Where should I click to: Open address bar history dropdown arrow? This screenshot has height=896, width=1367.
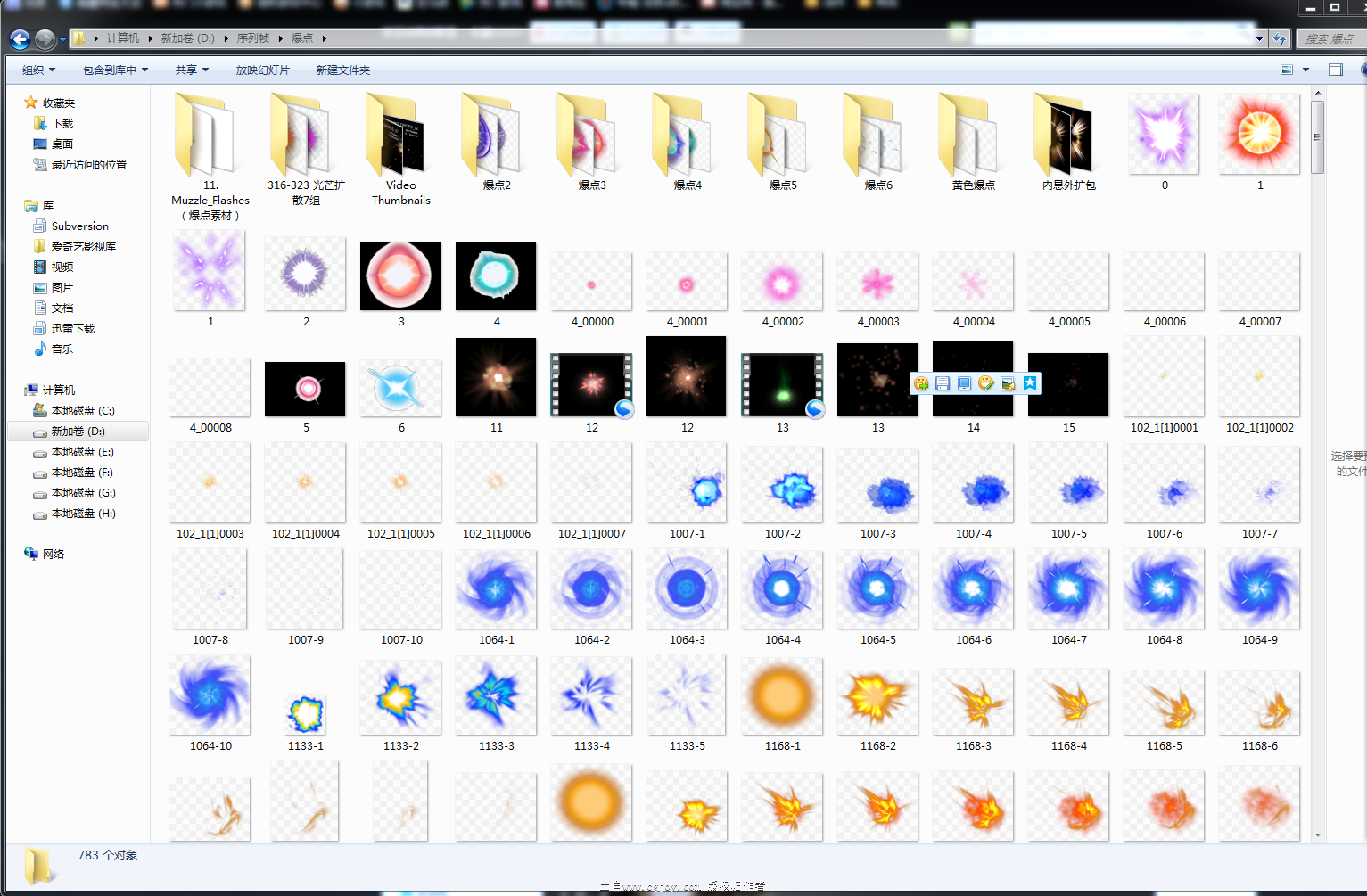click(1259, 38)
